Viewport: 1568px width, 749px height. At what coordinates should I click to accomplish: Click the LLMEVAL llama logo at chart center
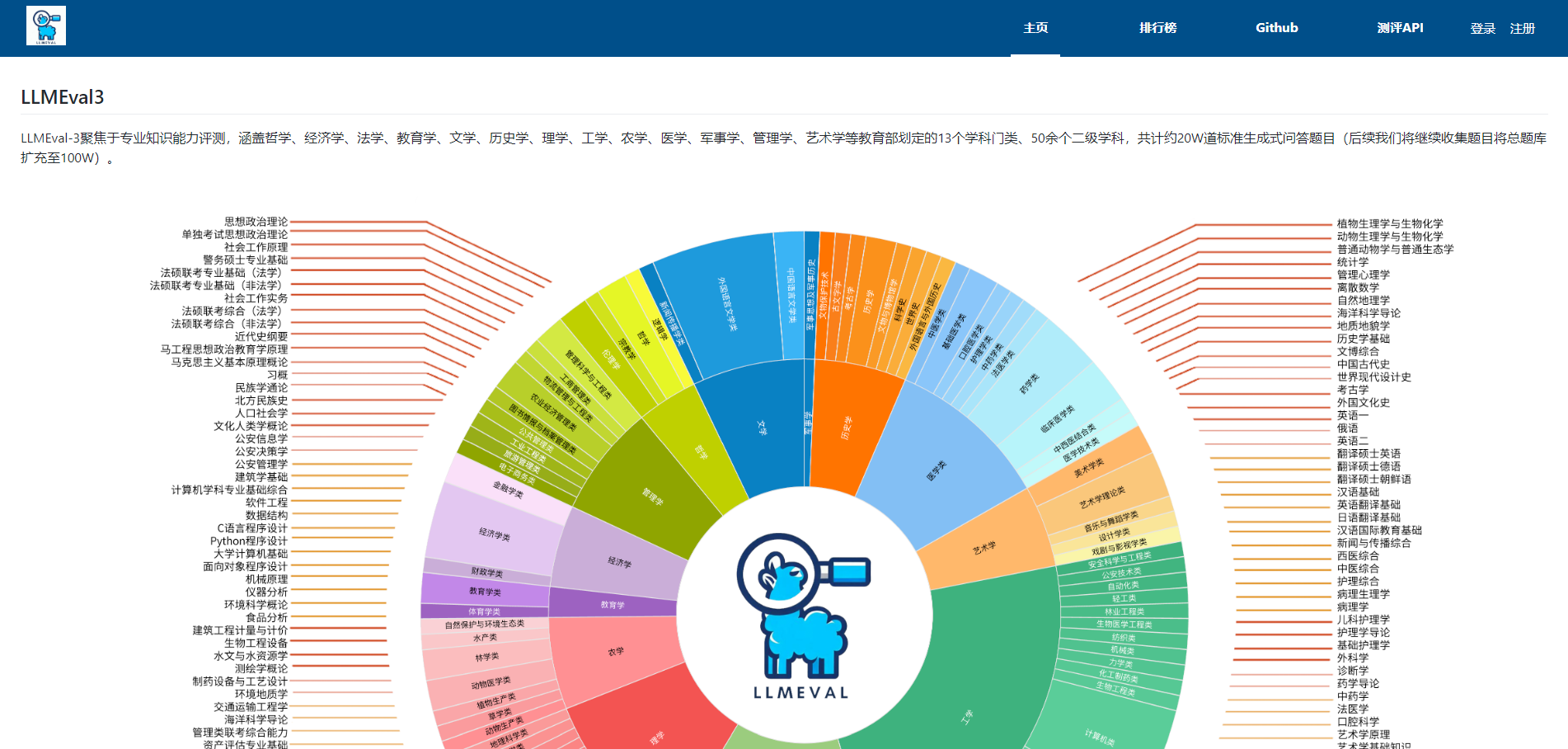tap(802, 616)
